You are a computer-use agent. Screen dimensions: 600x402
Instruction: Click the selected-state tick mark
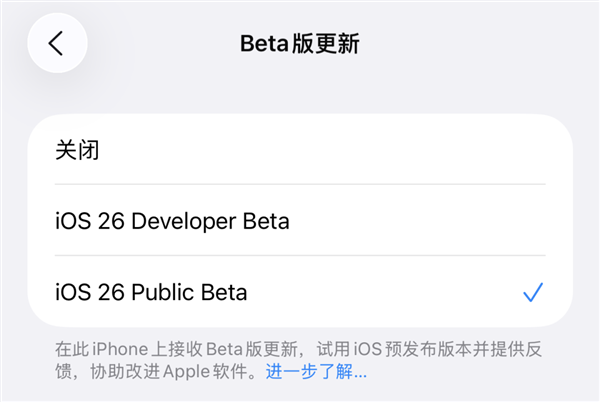[x=533, y=292]
